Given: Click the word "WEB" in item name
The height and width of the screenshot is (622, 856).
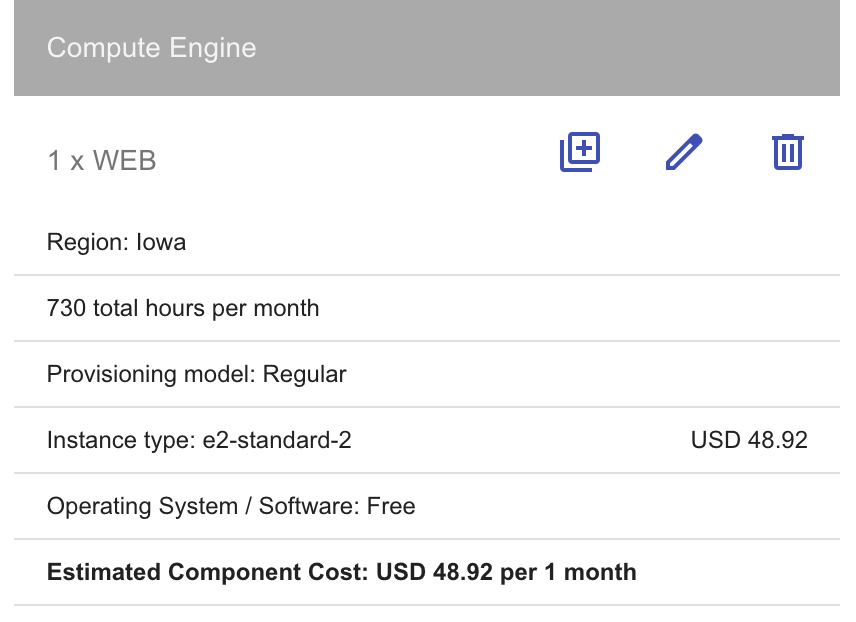Looking at the screenshot, I should tap(125, 160).
